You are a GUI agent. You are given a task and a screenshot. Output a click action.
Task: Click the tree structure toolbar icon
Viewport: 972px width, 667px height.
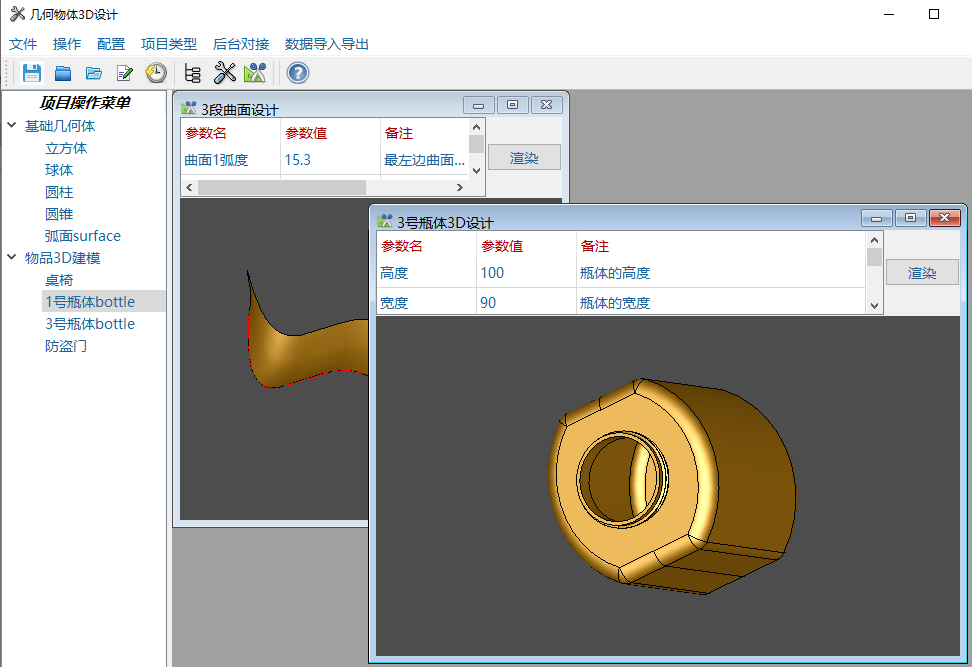click(193, 73)
